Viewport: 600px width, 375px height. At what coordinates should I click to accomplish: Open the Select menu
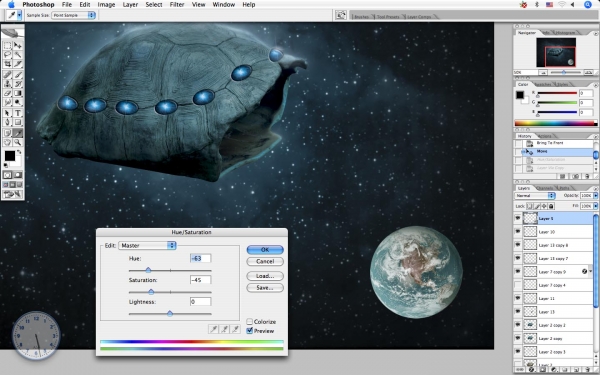154,5
